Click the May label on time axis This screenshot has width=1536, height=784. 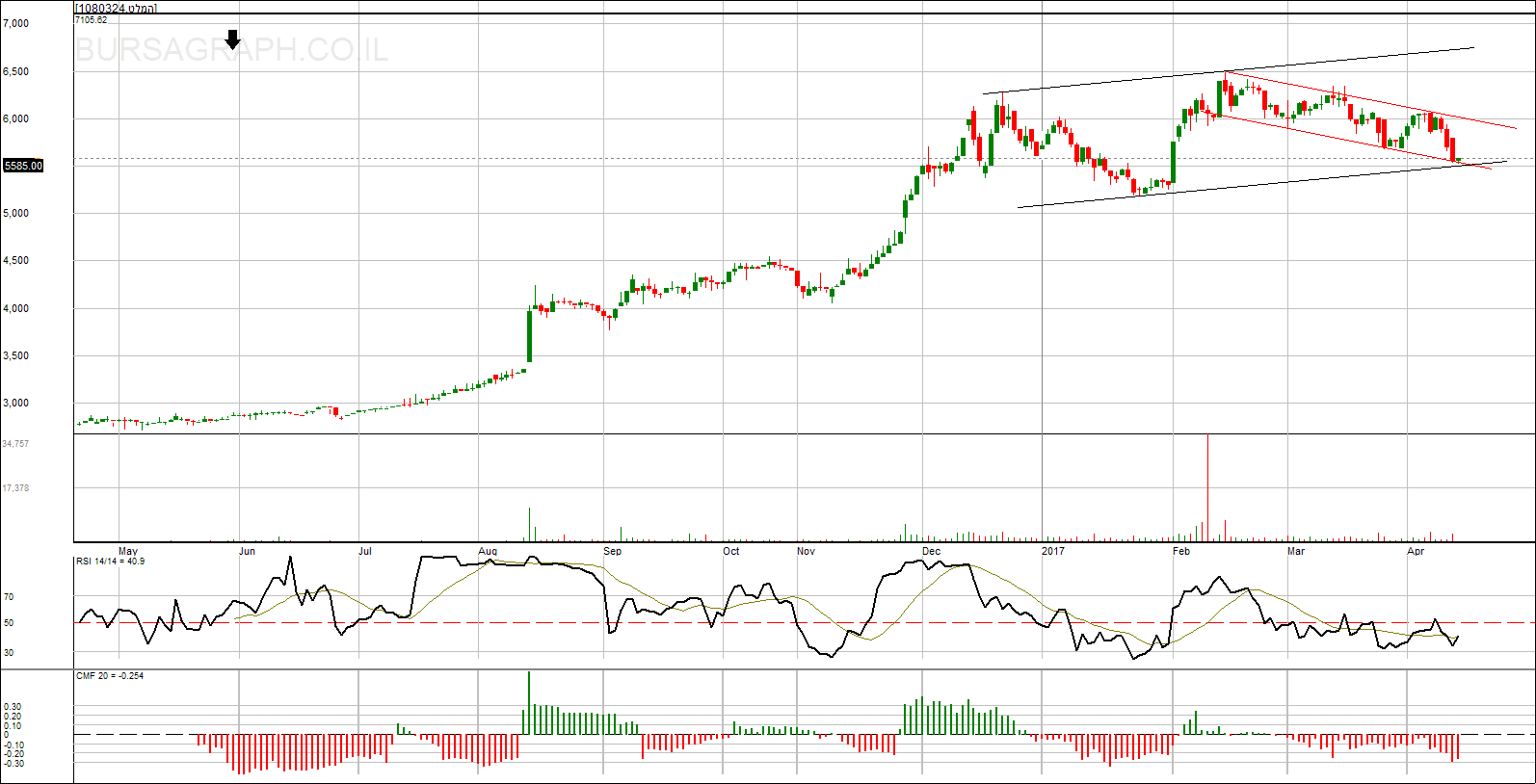click(127, 551)
